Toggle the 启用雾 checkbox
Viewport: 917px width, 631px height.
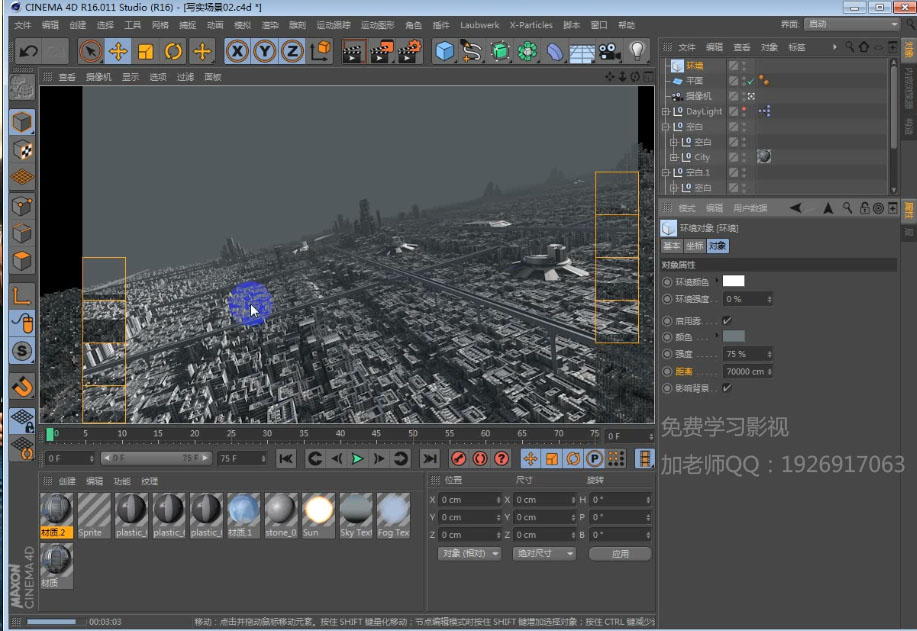tap(727, 320)
